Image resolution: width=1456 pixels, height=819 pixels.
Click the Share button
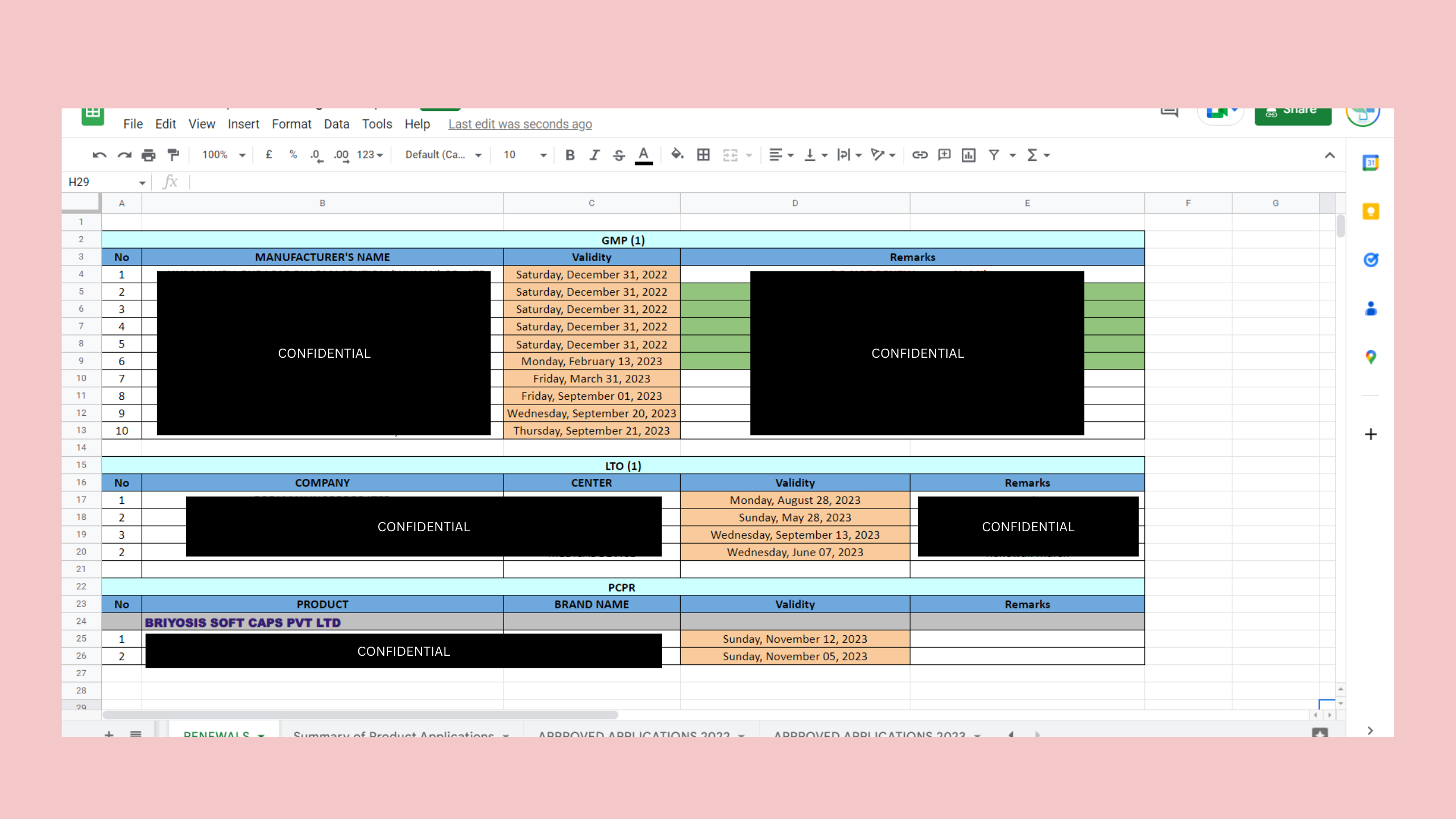tap(1293, 113)
